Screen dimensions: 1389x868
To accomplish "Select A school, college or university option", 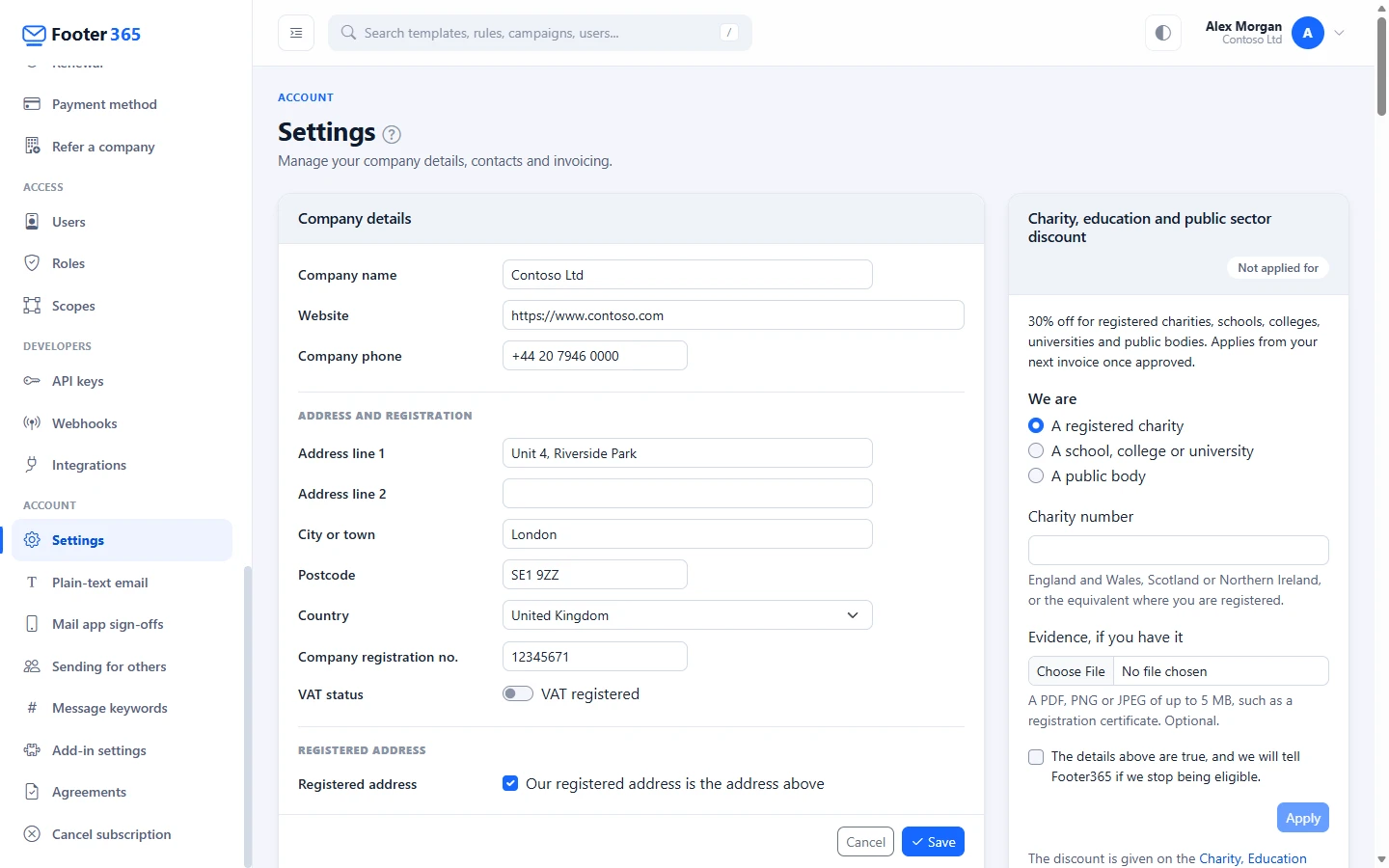I will click(1036, 450).
